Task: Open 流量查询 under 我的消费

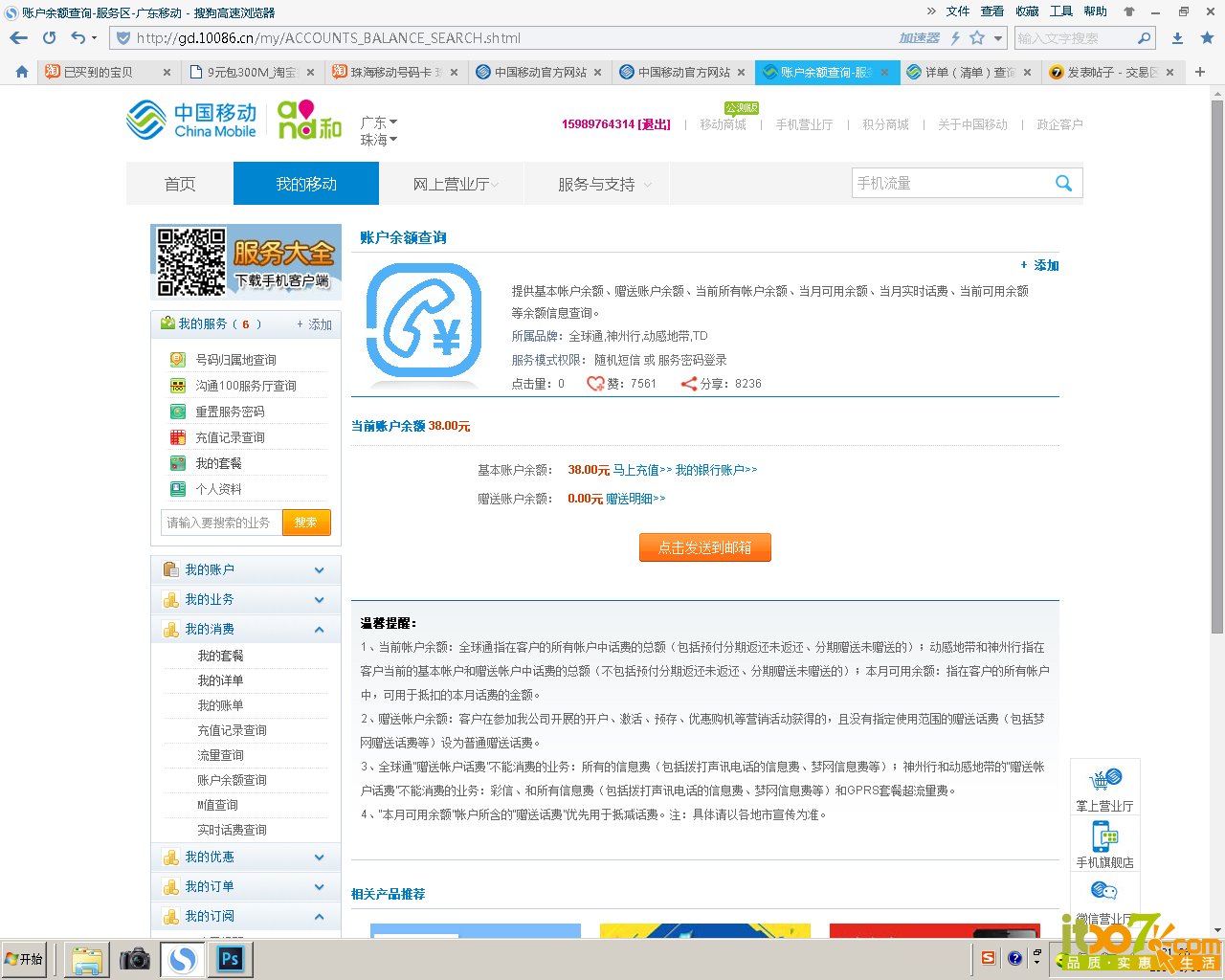Action: 220,755
